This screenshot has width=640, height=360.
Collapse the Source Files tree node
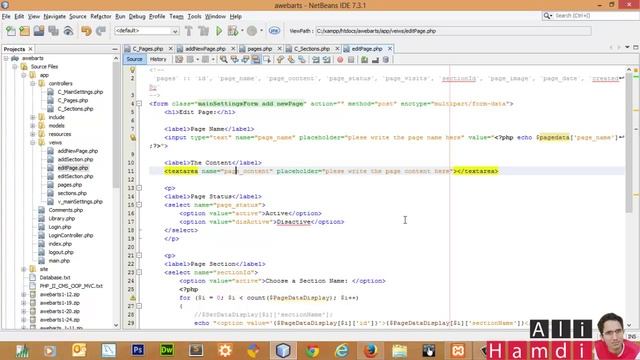[15, 67]
